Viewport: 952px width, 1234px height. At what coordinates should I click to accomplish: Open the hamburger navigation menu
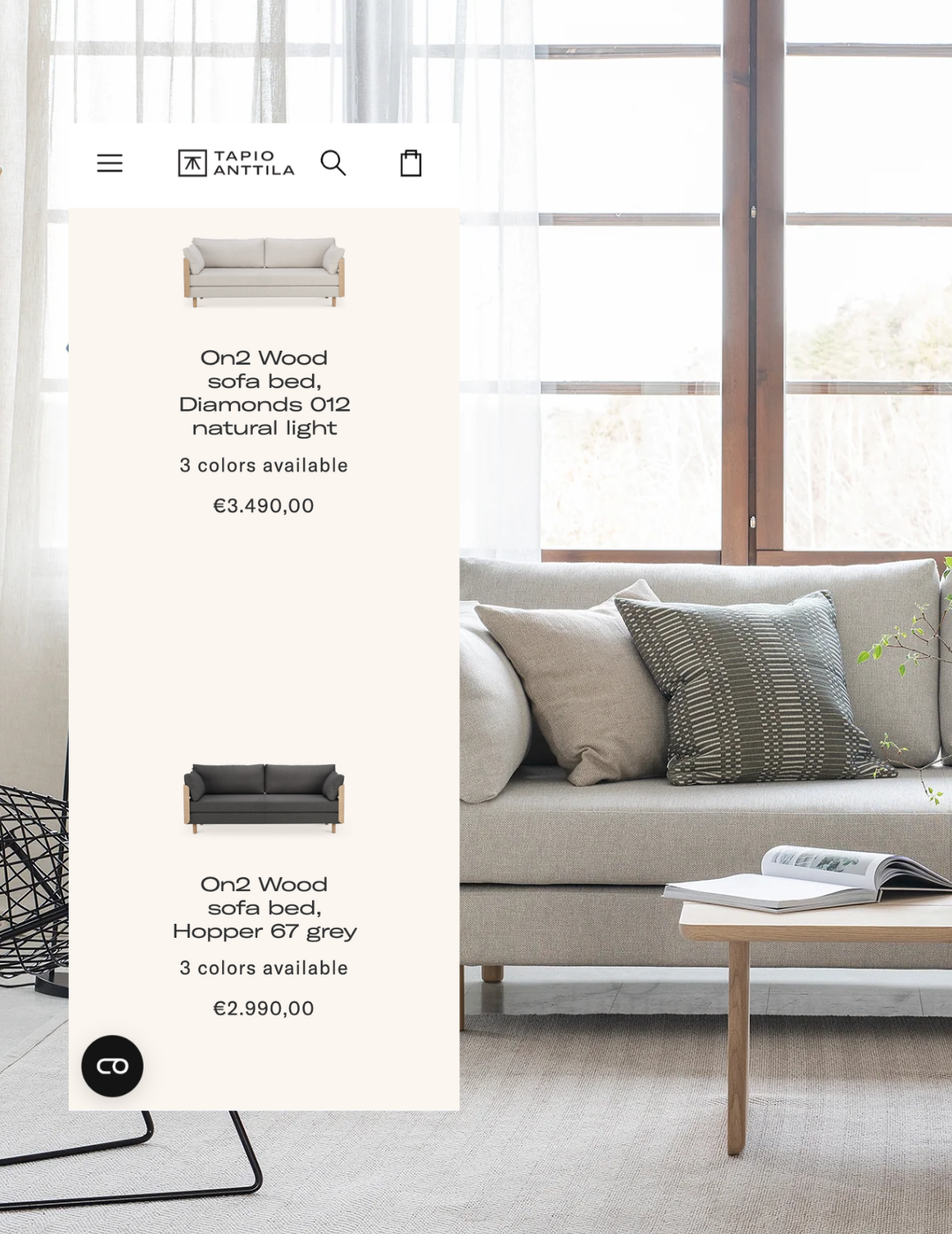coord(109,163)
